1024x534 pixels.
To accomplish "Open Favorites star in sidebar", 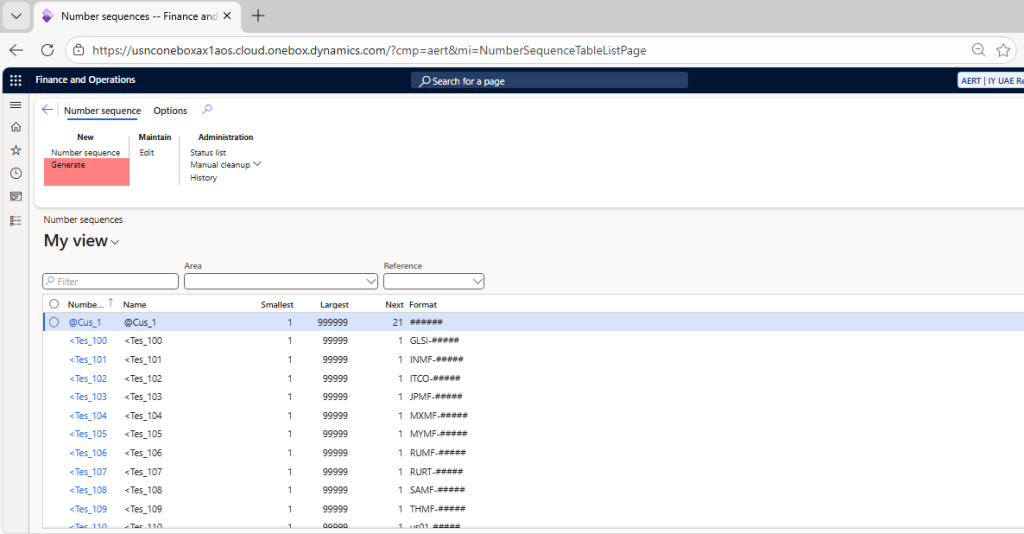I will (x=15, y=150).
